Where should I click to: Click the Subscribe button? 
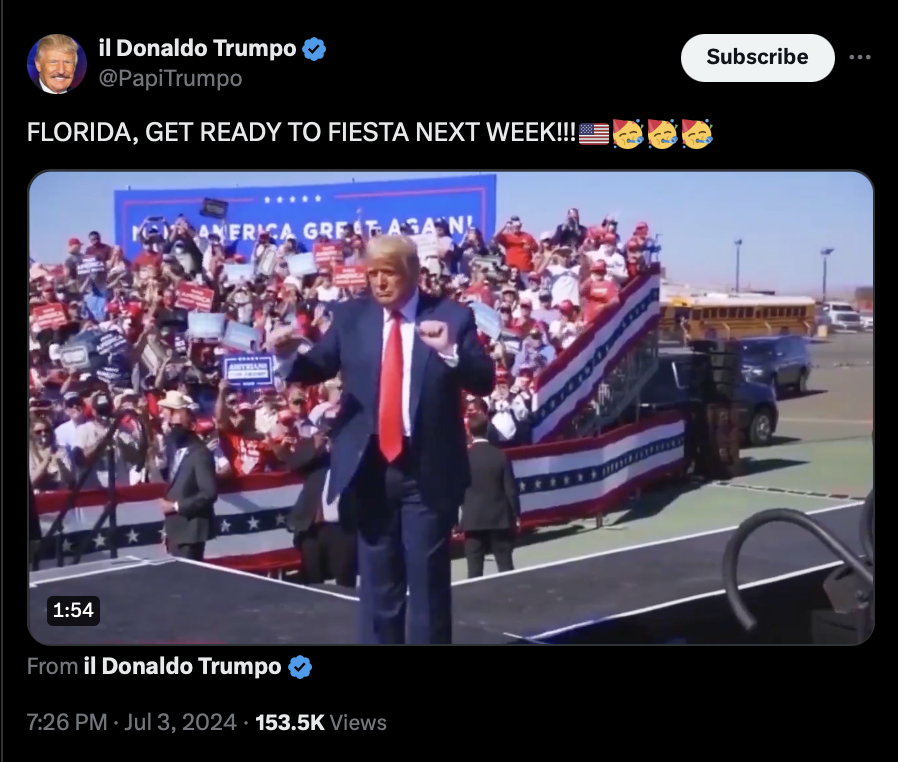[757, 57]
